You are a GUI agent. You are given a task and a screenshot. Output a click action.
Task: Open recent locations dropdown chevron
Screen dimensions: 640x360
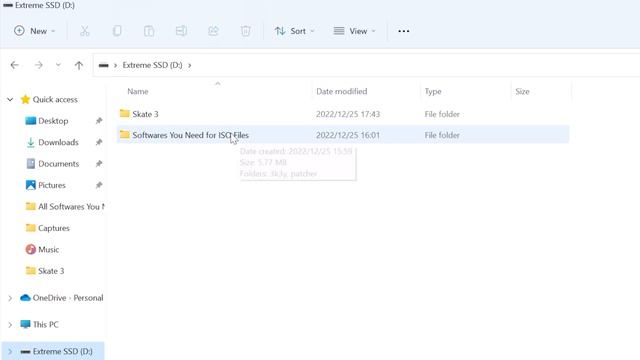[58, 65]
